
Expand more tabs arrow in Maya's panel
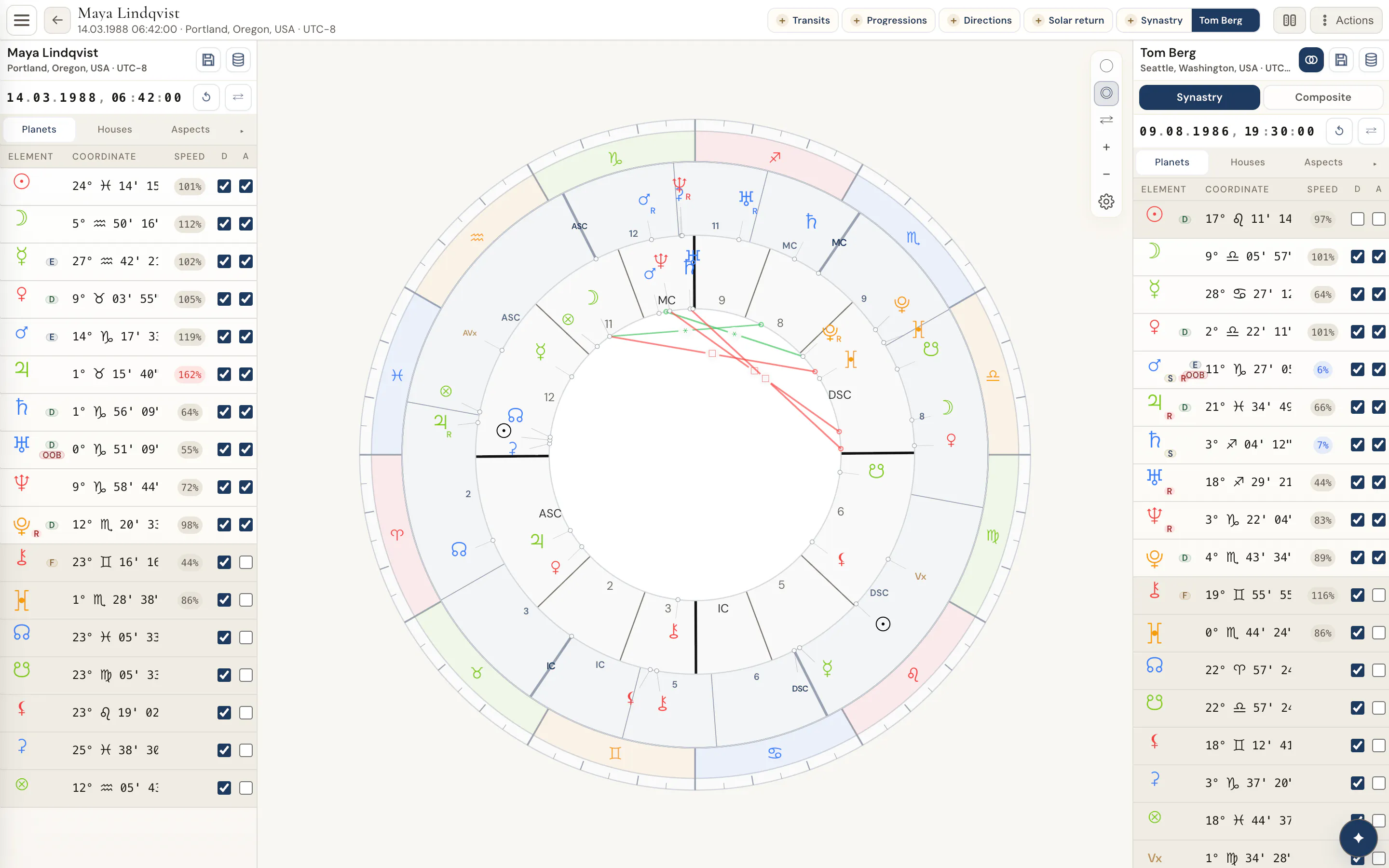242,131
